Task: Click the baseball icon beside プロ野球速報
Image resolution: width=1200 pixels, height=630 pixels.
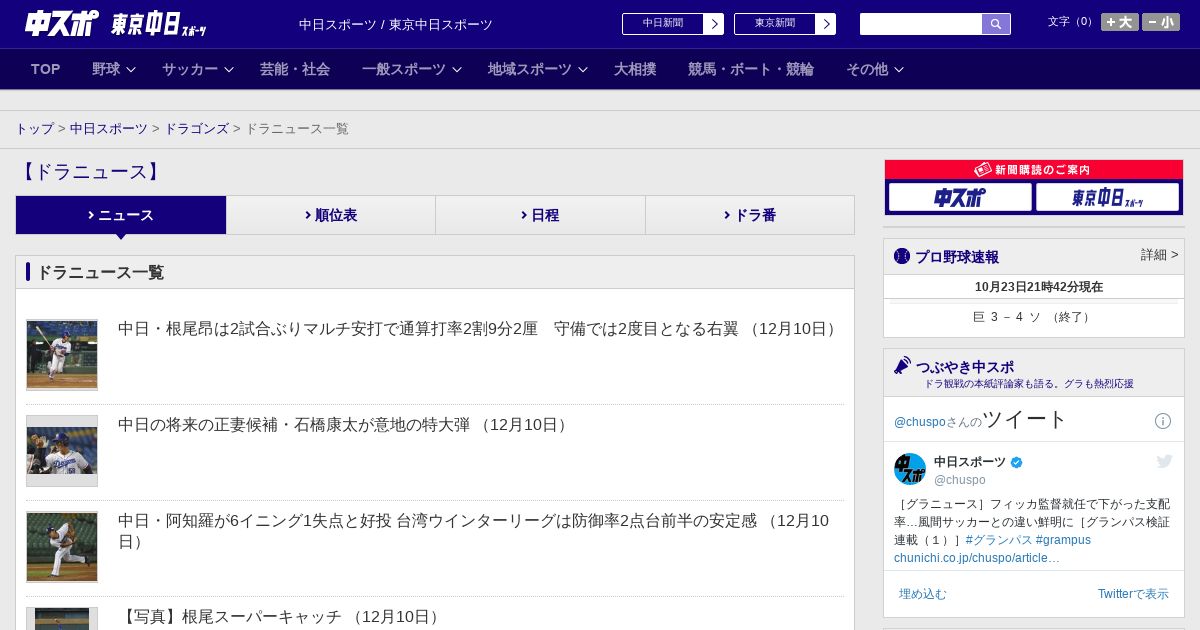Action: pos(902,256)
